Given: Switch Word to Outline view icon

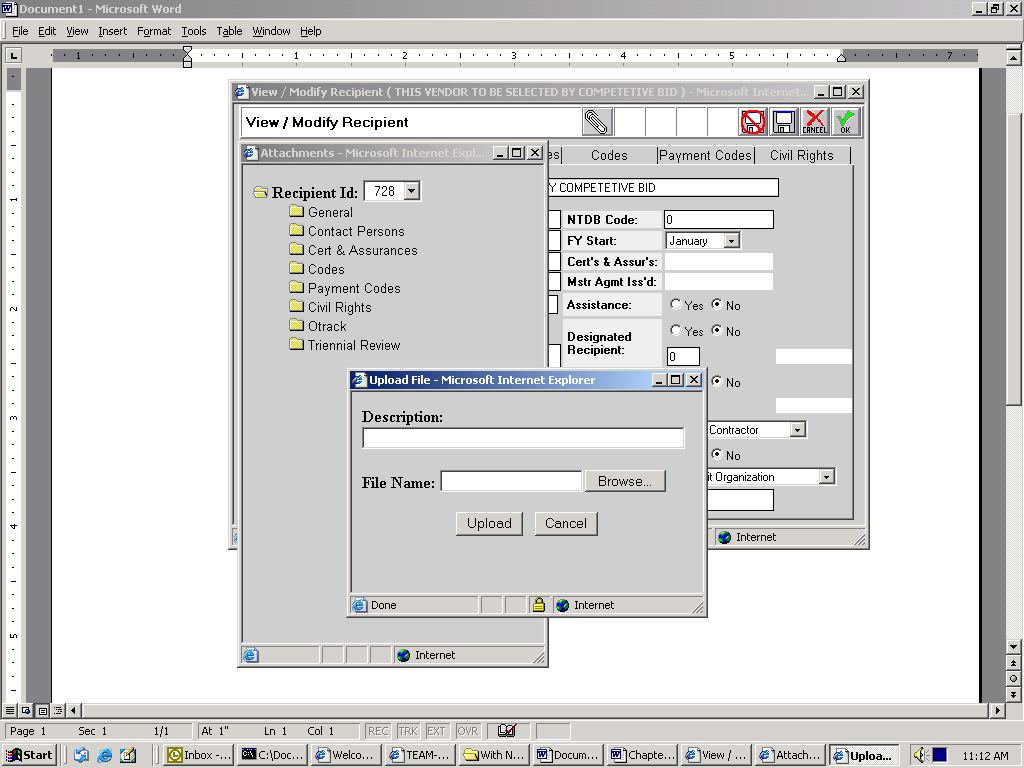Looking at the screenshot, I should click(58, 710).
